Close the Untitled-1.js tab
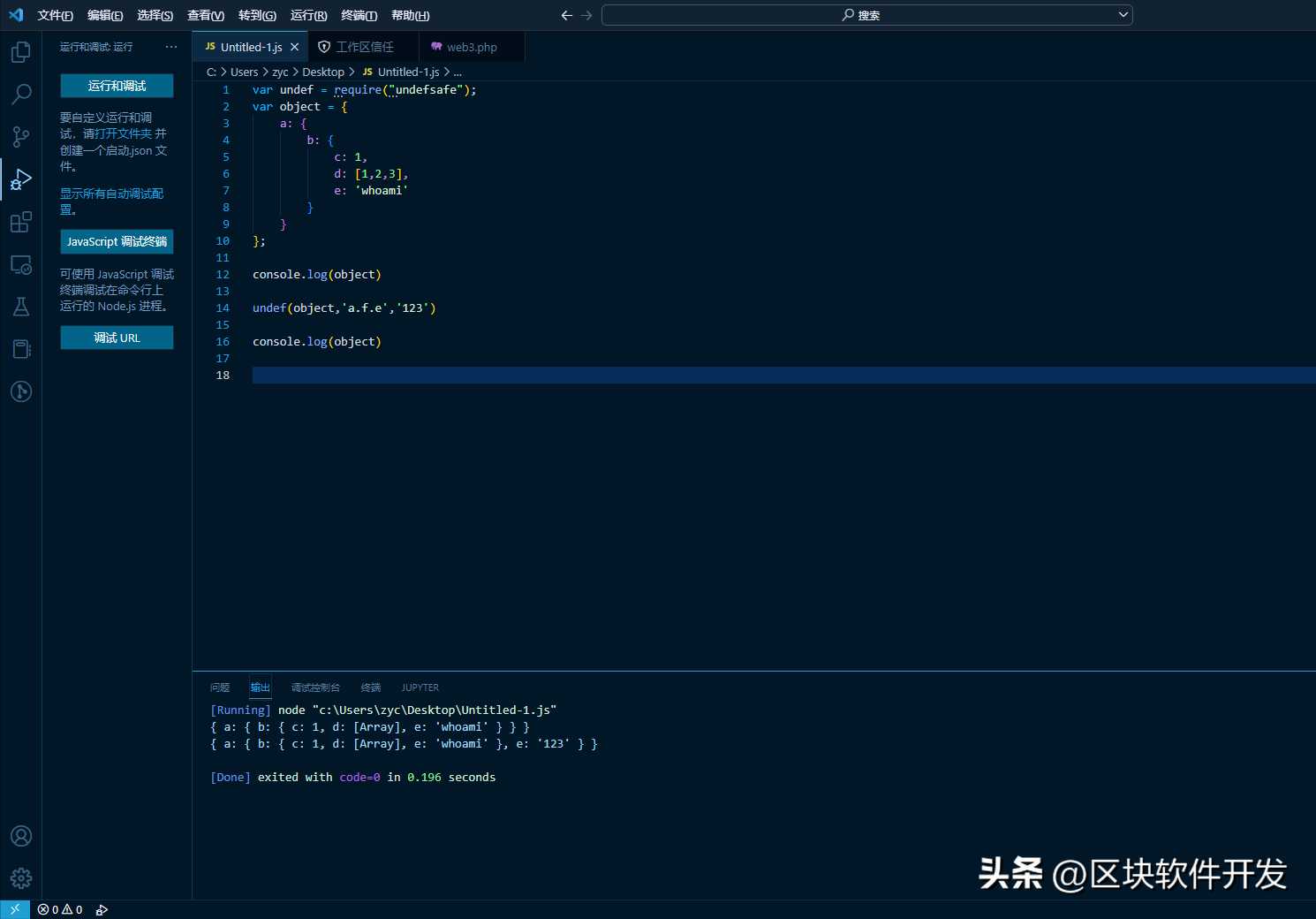This screenshot has height=919, width=1316. click(x=295, y=47)
